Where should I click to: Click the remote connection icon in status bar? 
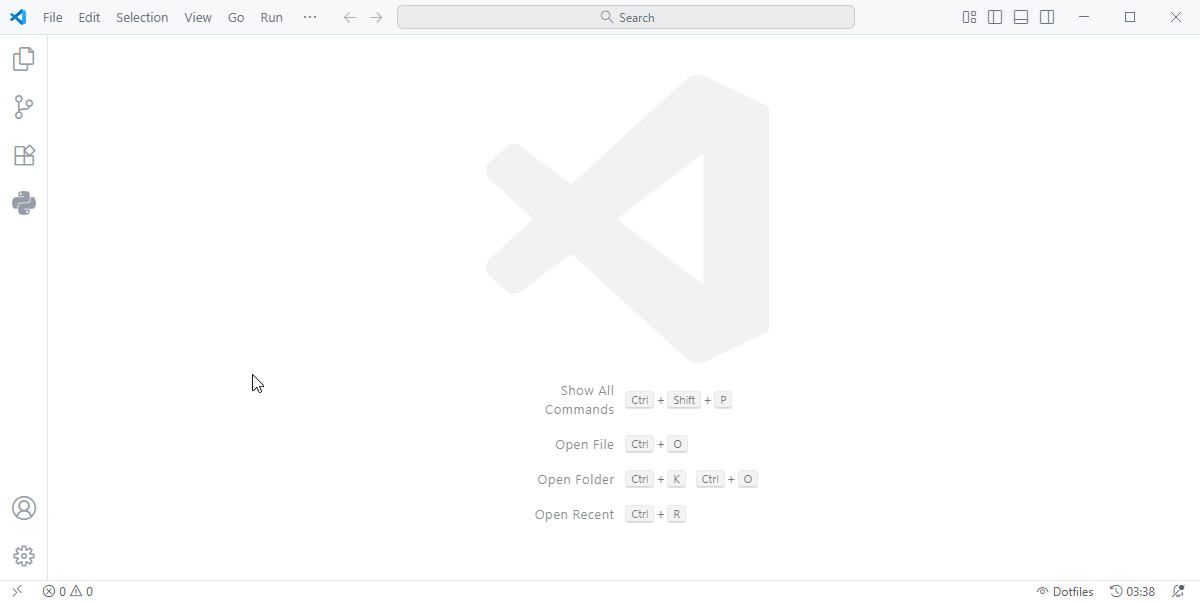coord(14,591)
